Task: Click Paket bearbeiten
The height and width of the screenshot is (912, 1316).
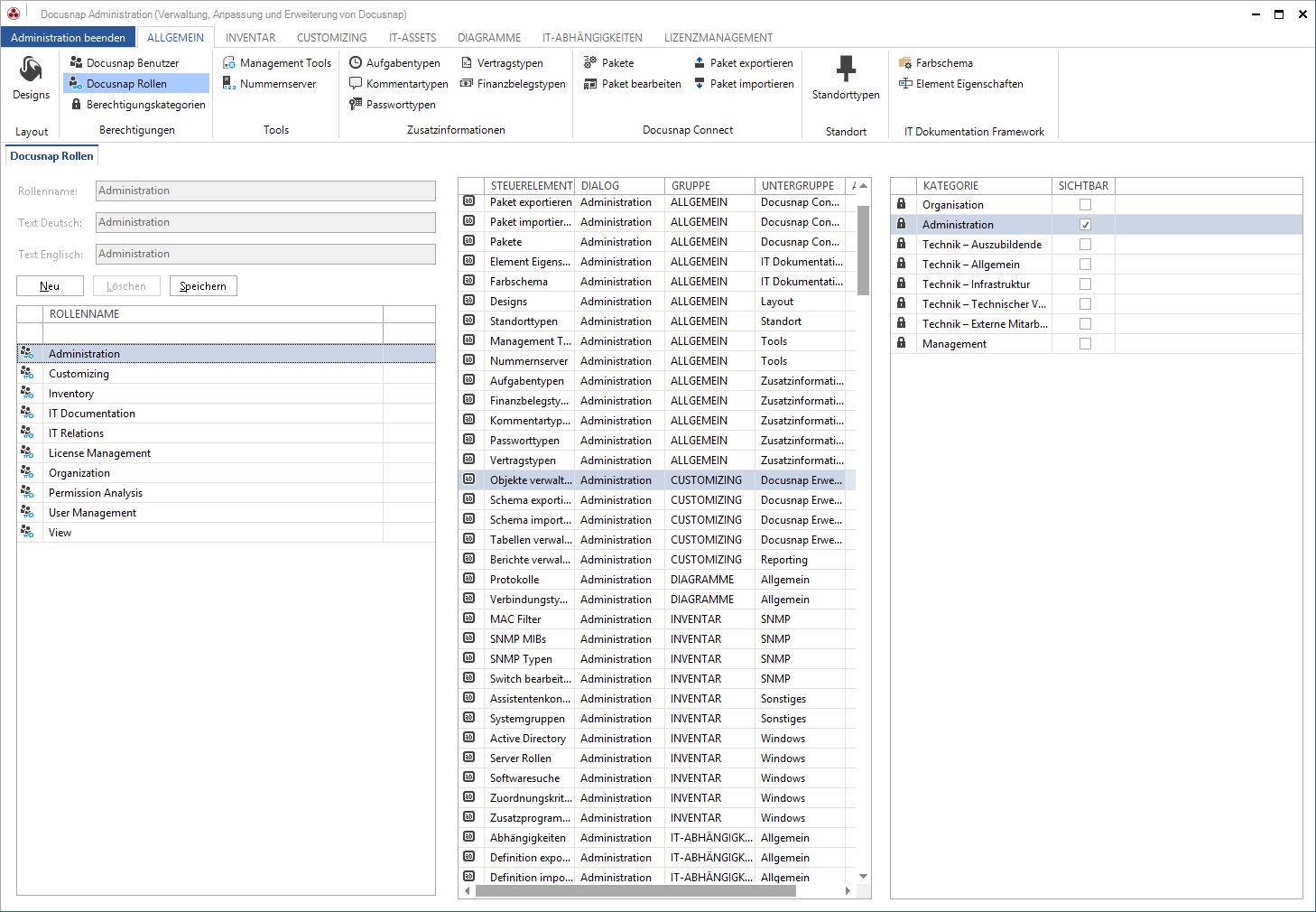Action: 632,84
